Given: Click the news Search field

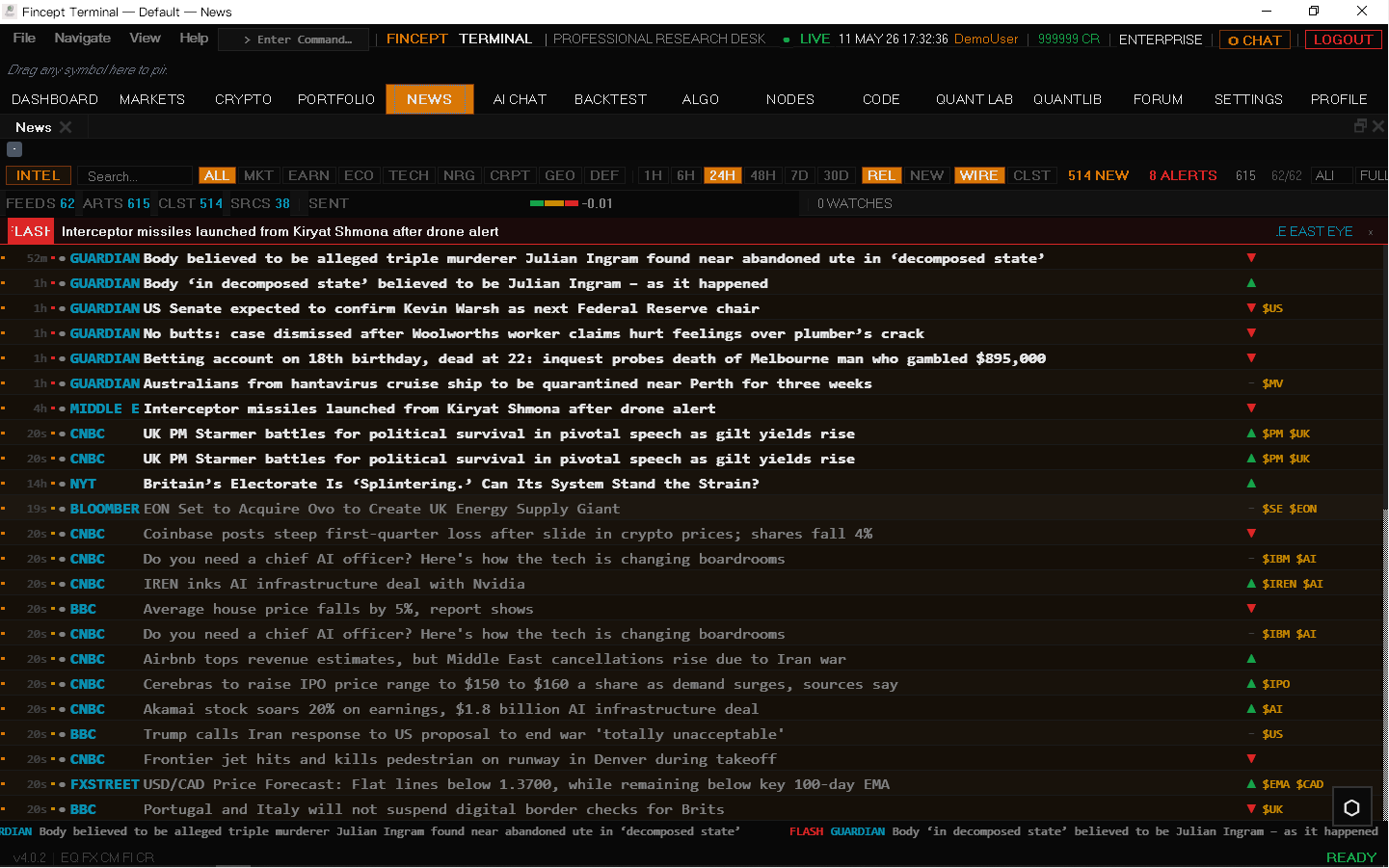Looking at the screenshot, I should (135, 176).
